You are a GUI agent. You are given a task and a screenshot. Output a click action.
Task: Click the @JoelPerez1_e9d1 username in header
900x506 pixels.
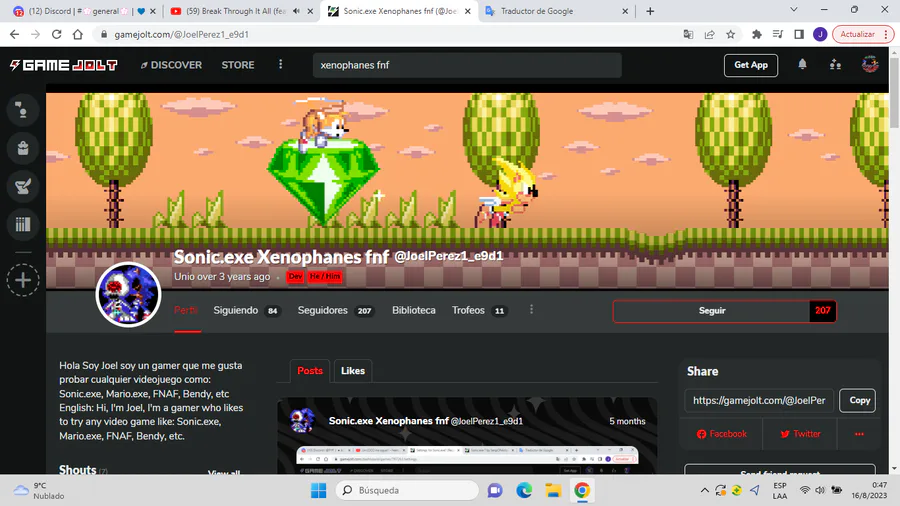pos(449,256)
